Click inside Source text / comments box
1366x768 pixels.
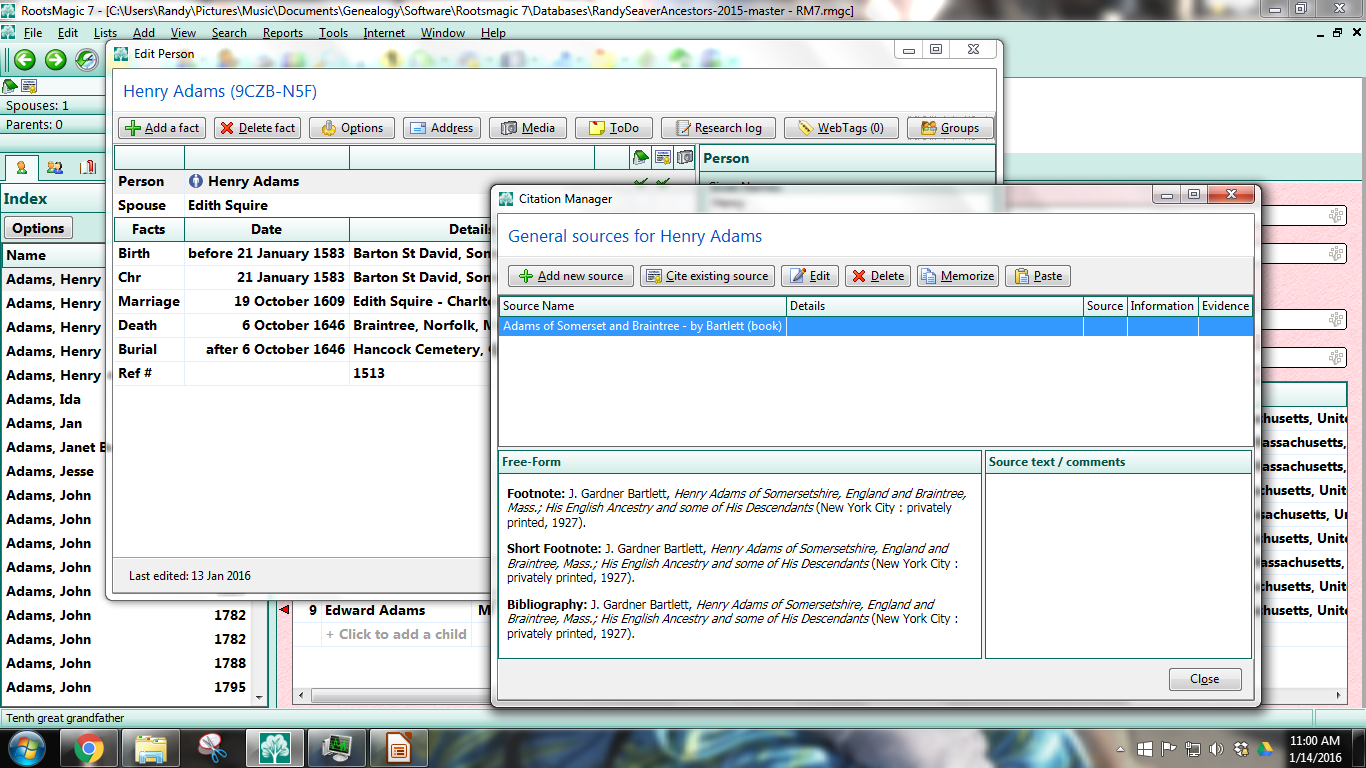pos(1118,565)
